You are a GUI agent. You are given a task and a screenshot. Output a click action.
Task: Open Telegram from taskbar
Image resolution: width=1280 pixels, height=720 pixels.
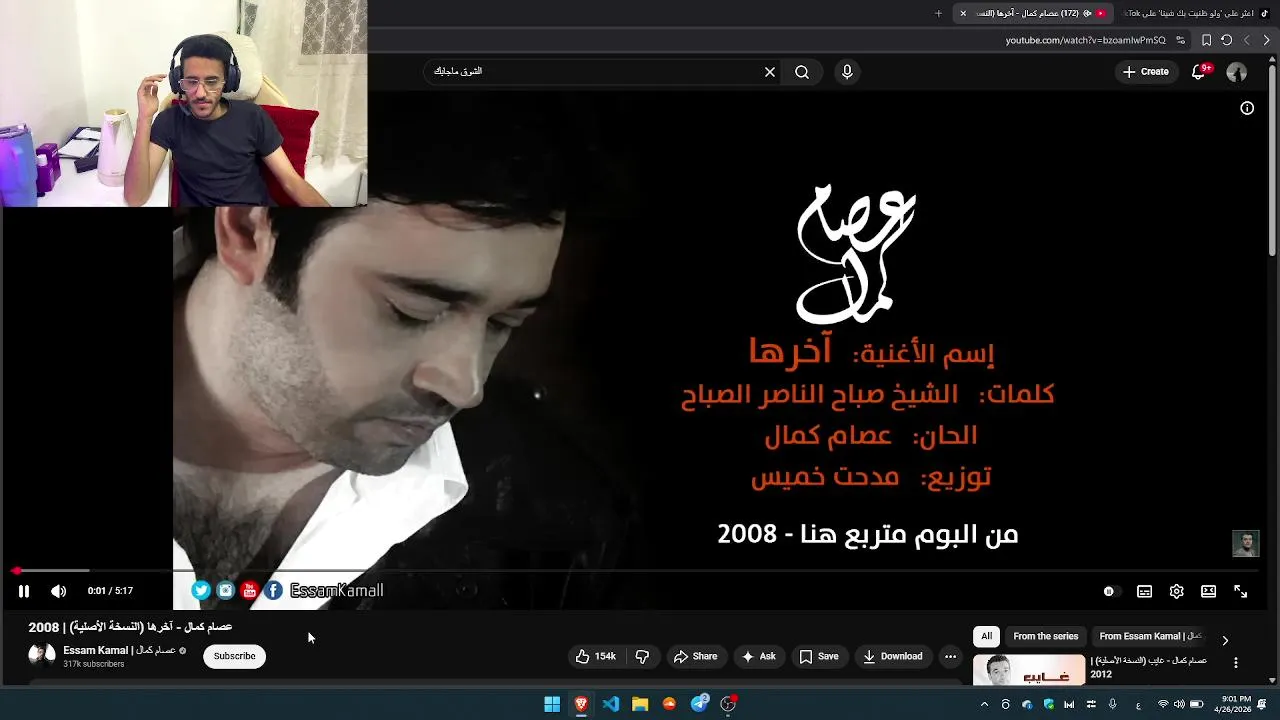point(700,704)
